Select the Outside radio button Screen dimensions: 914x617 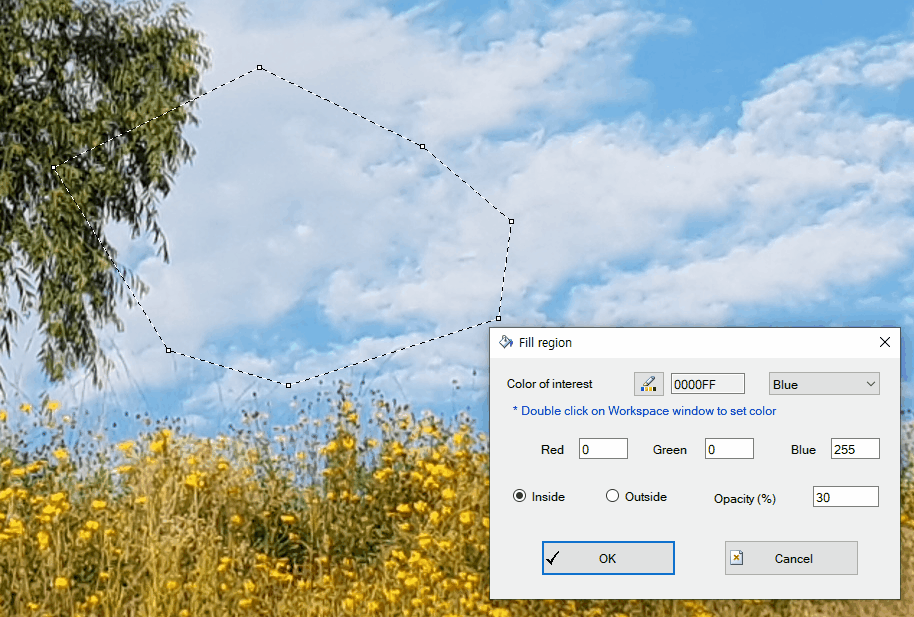click(612, 496)
